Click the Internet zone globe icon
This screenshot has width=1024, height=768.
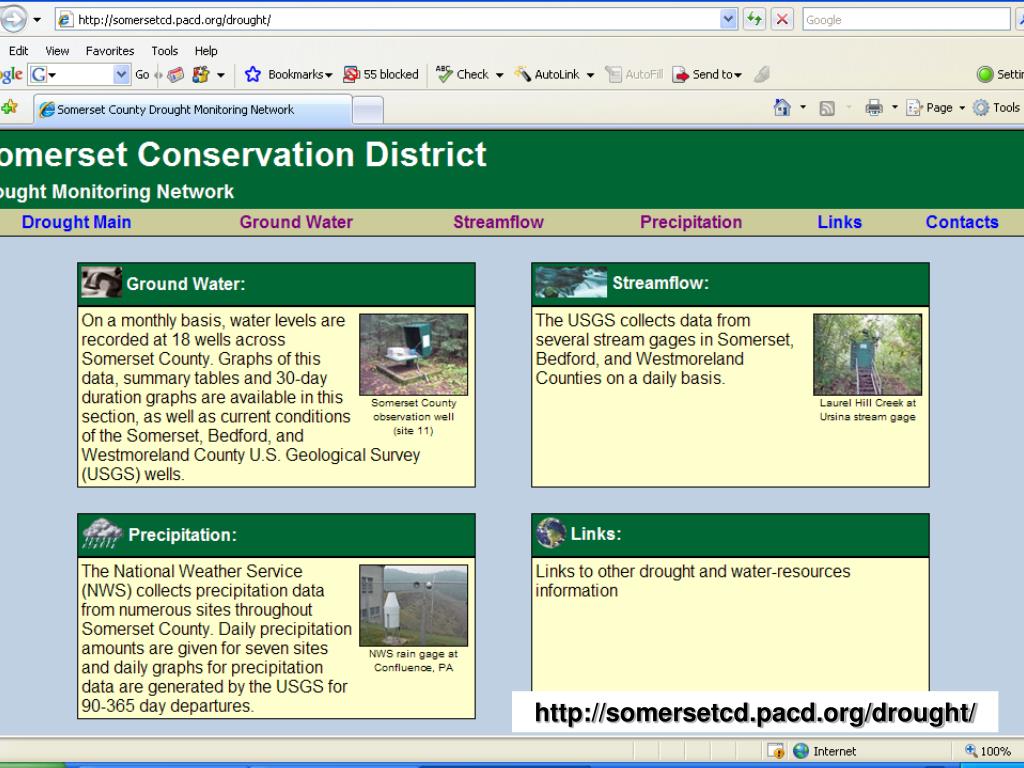click(x=801, y=751)
